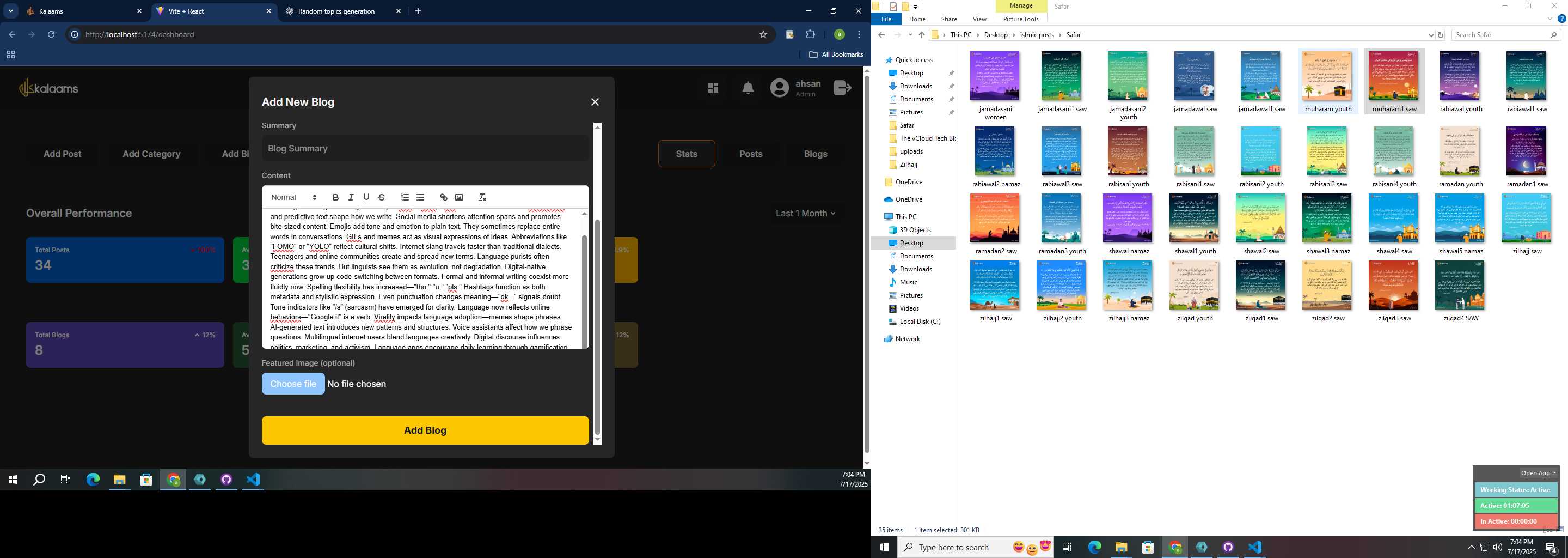This screenshot has width=1568, height=558.
Task: Click the Add Category option
Action: point(151,154)
